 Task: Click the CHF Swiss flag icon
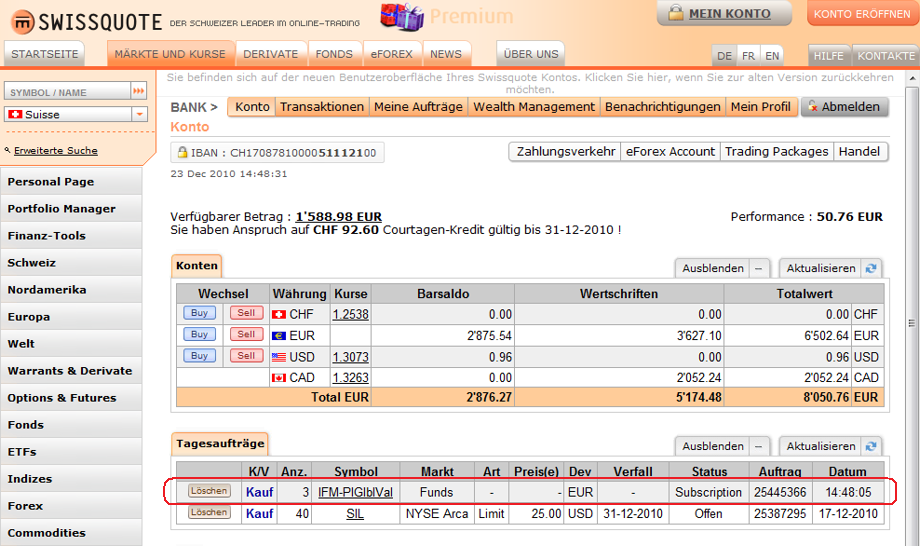pyautogui.click(x=279, y=314)
